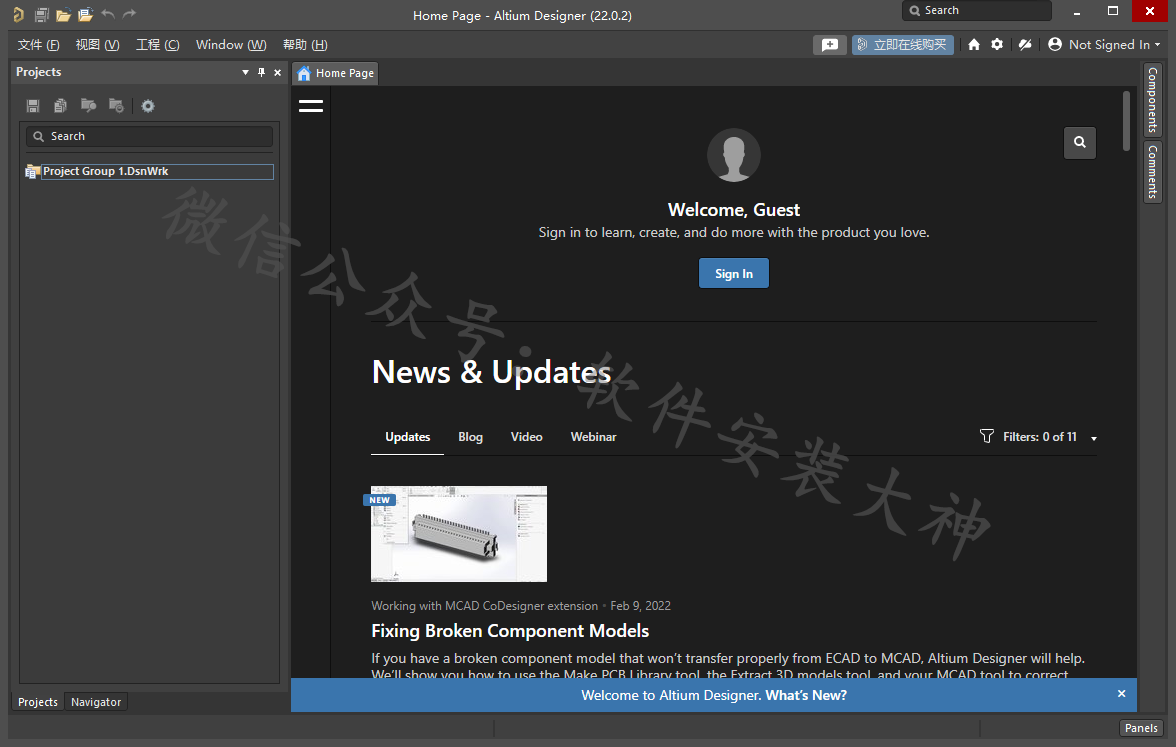Click the What's New? link in banner
This screenshot has width=1176, height=747.
coord(806,695)
